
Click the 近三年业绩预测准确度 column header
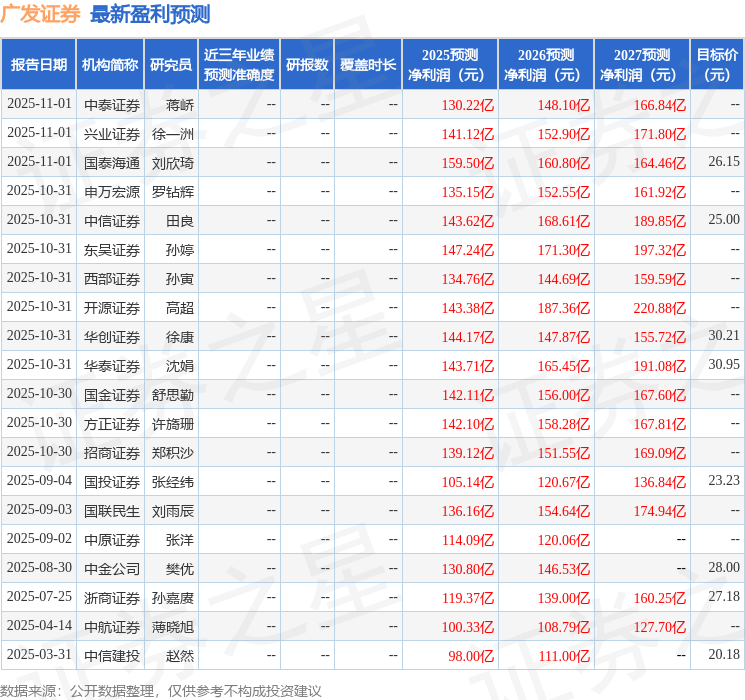pos(239,64)
